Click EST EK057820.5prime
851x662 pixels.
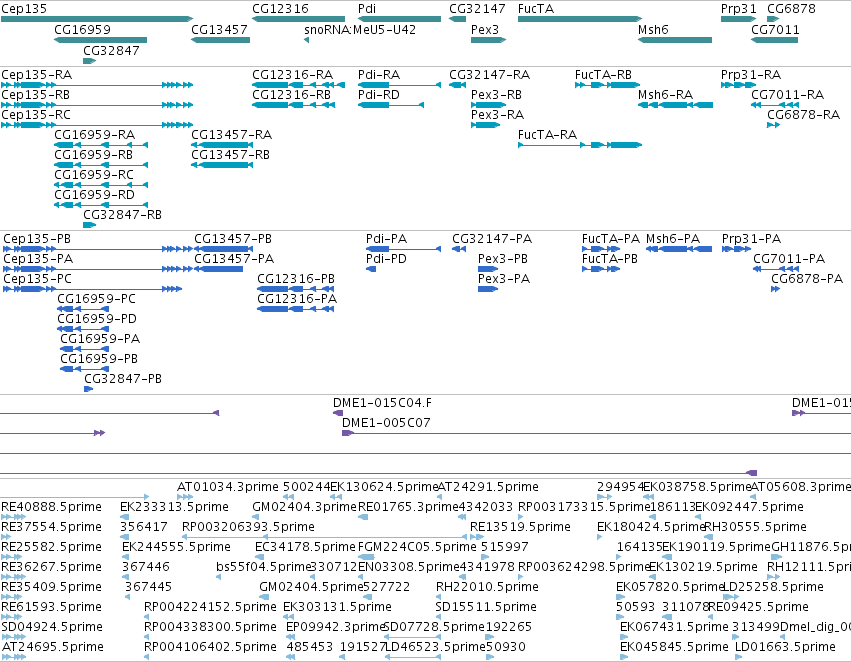671,588
